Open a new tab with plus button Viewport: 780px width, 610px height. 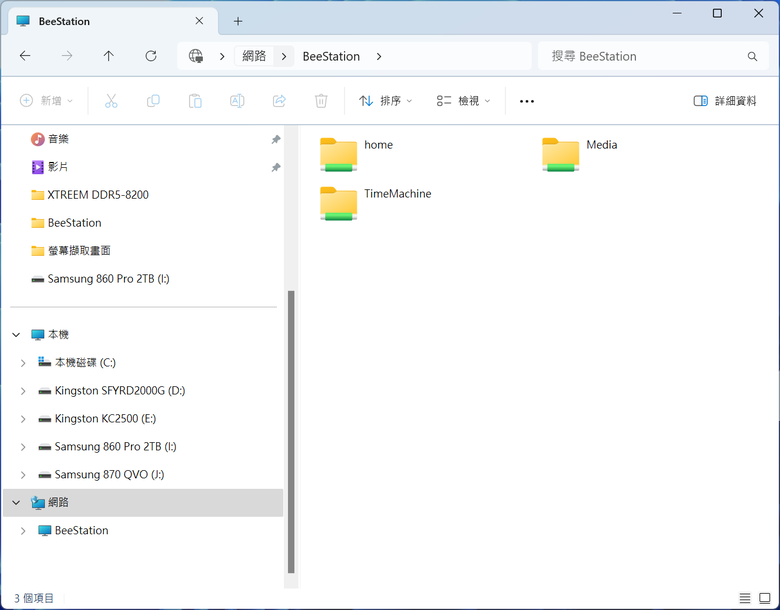(x=238, y=21)
